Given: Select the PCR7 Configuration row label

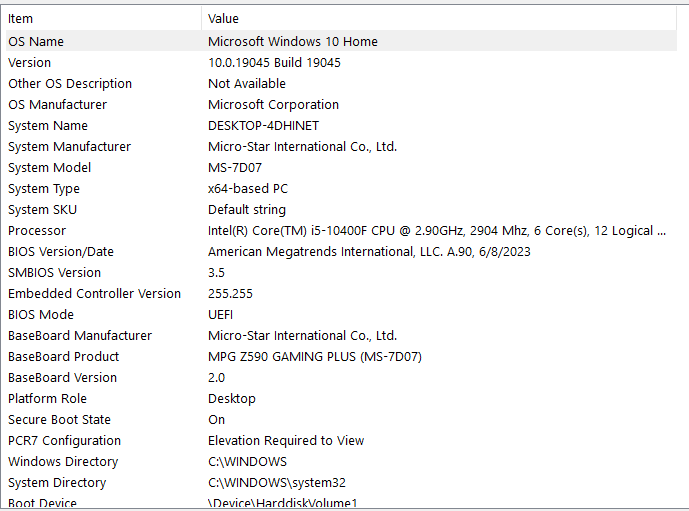Looking at the screenshot, I should tap(65, 441).
